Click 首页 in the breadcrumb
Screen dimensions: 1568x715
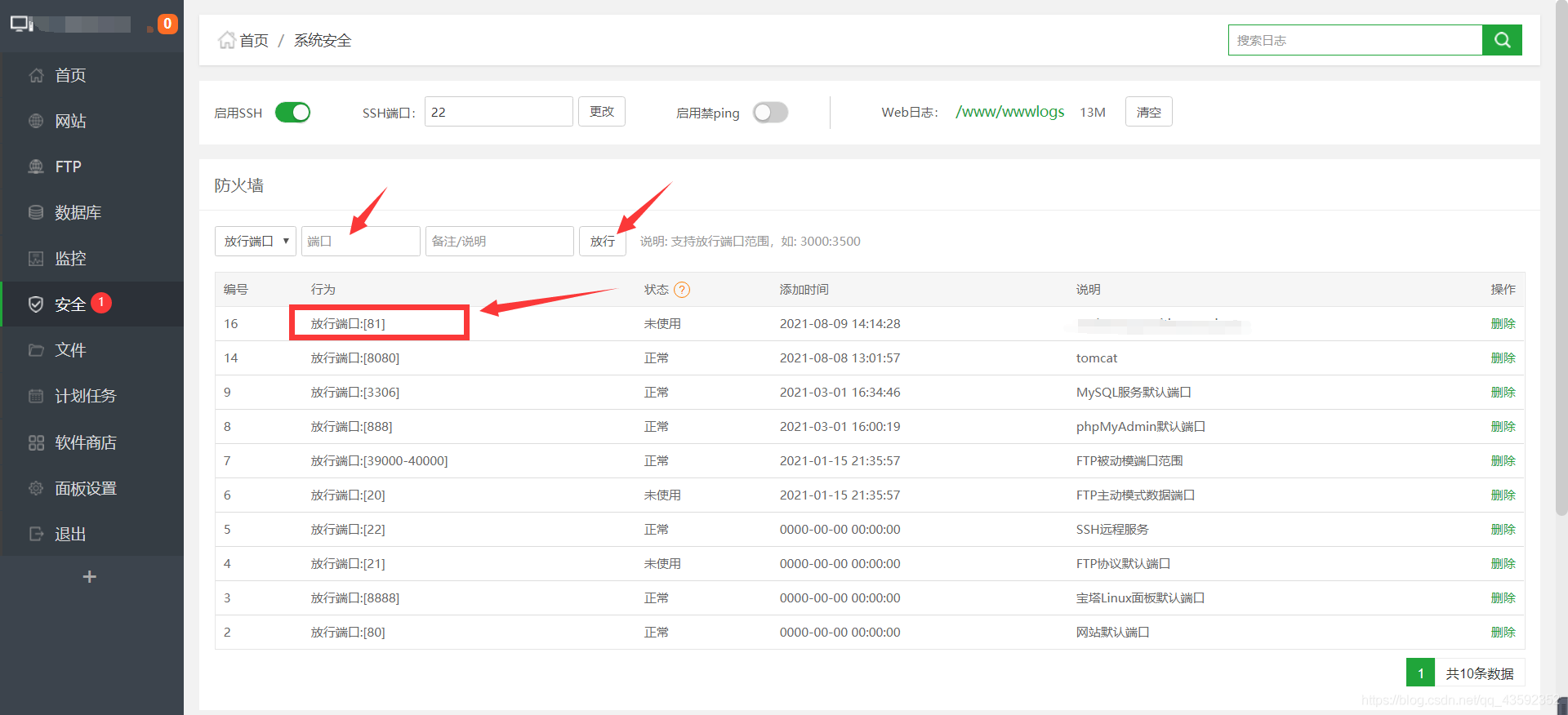[254, 40]
